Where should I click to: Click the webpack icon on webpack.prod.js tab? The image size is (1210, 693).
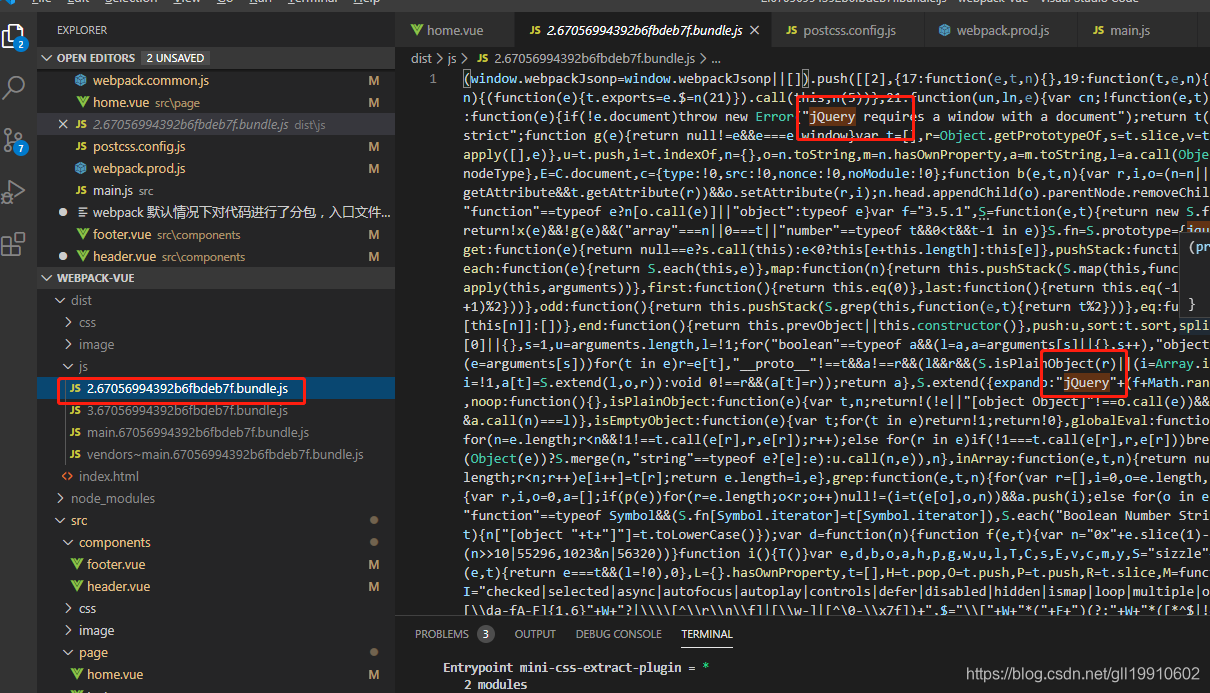(x=943, y=30)
